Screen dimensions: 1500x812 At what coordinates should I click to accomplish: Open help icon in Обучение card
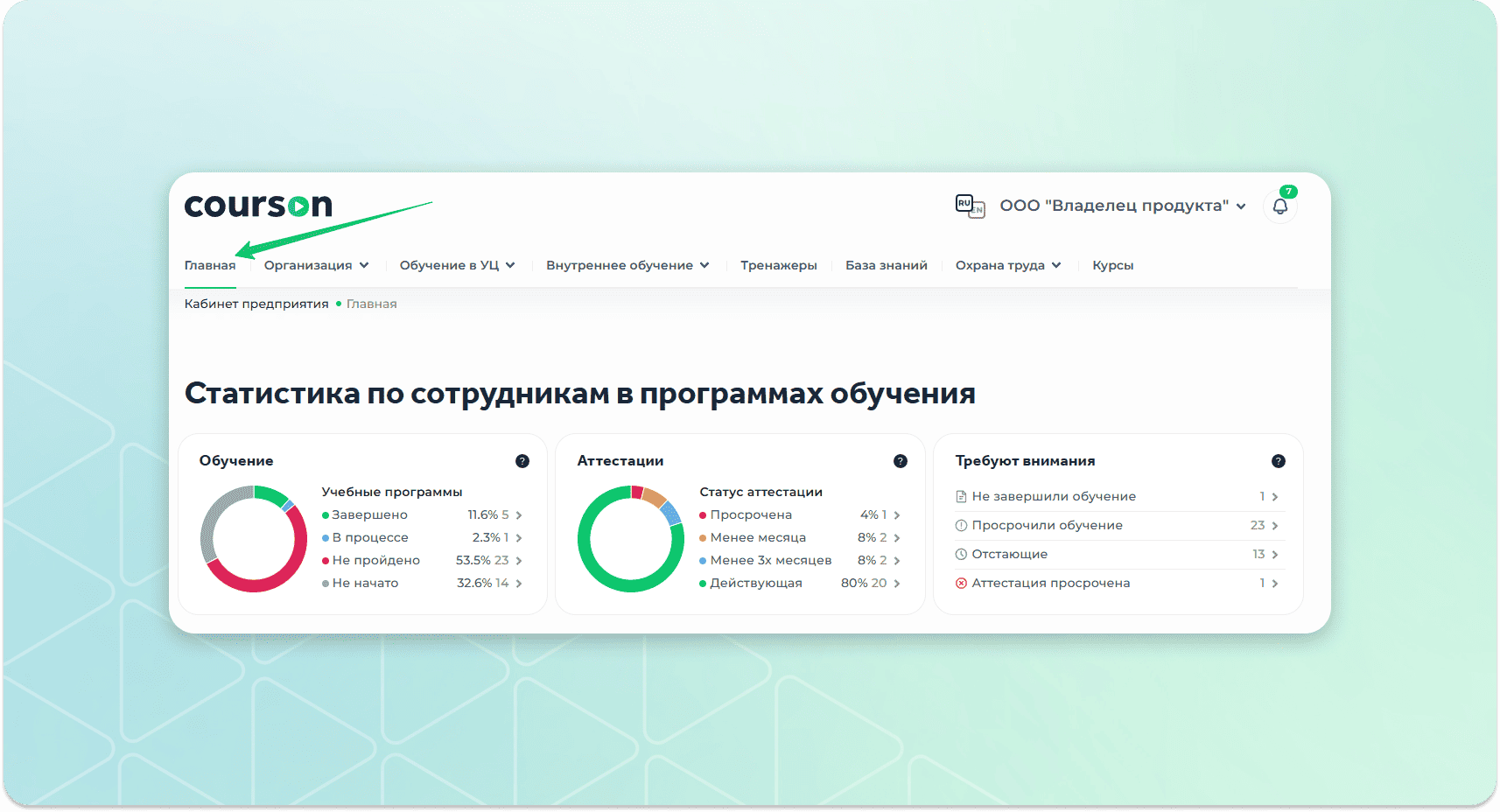(x=522, y=461)
